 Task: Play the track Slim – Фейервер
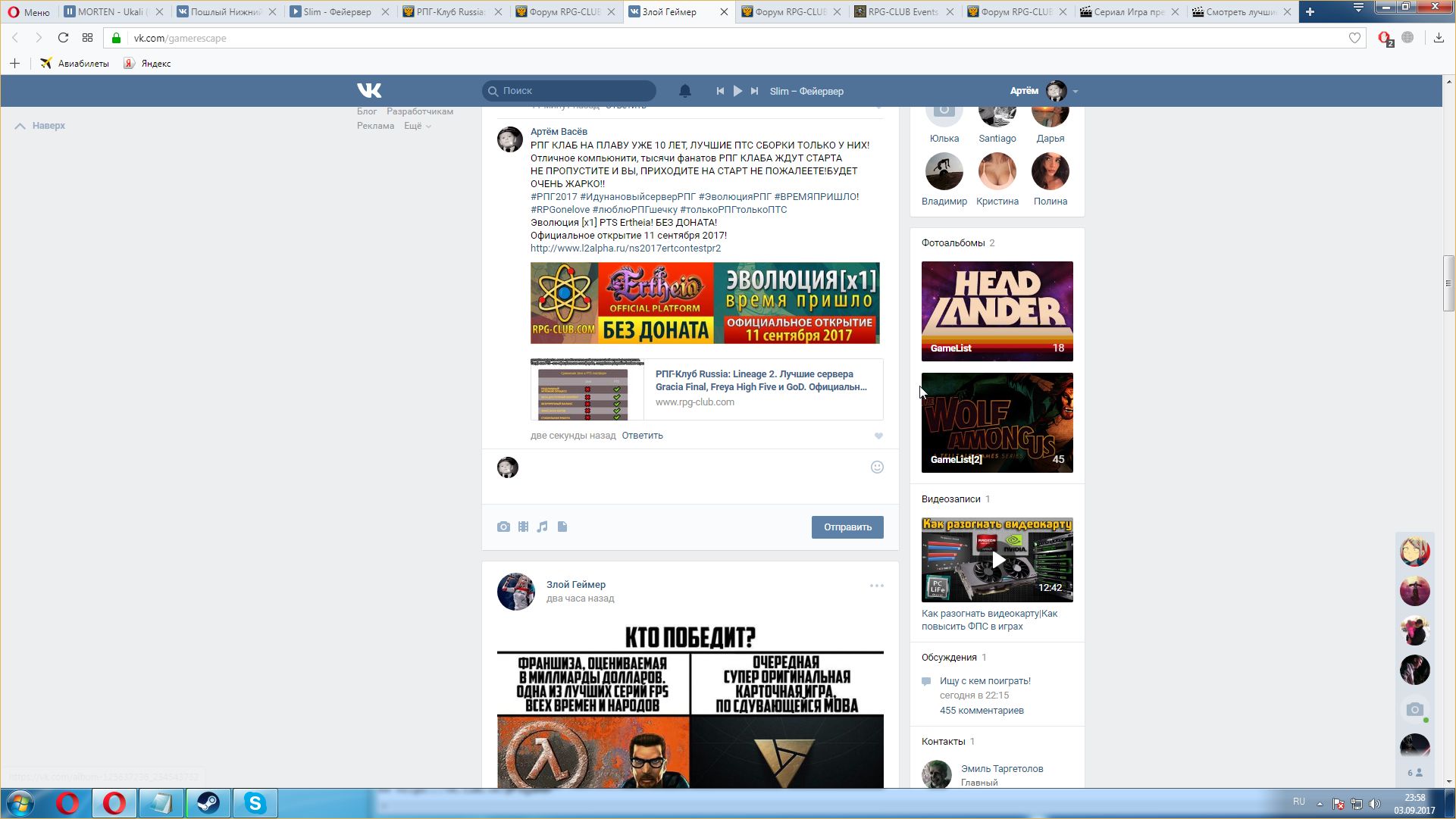737,91
